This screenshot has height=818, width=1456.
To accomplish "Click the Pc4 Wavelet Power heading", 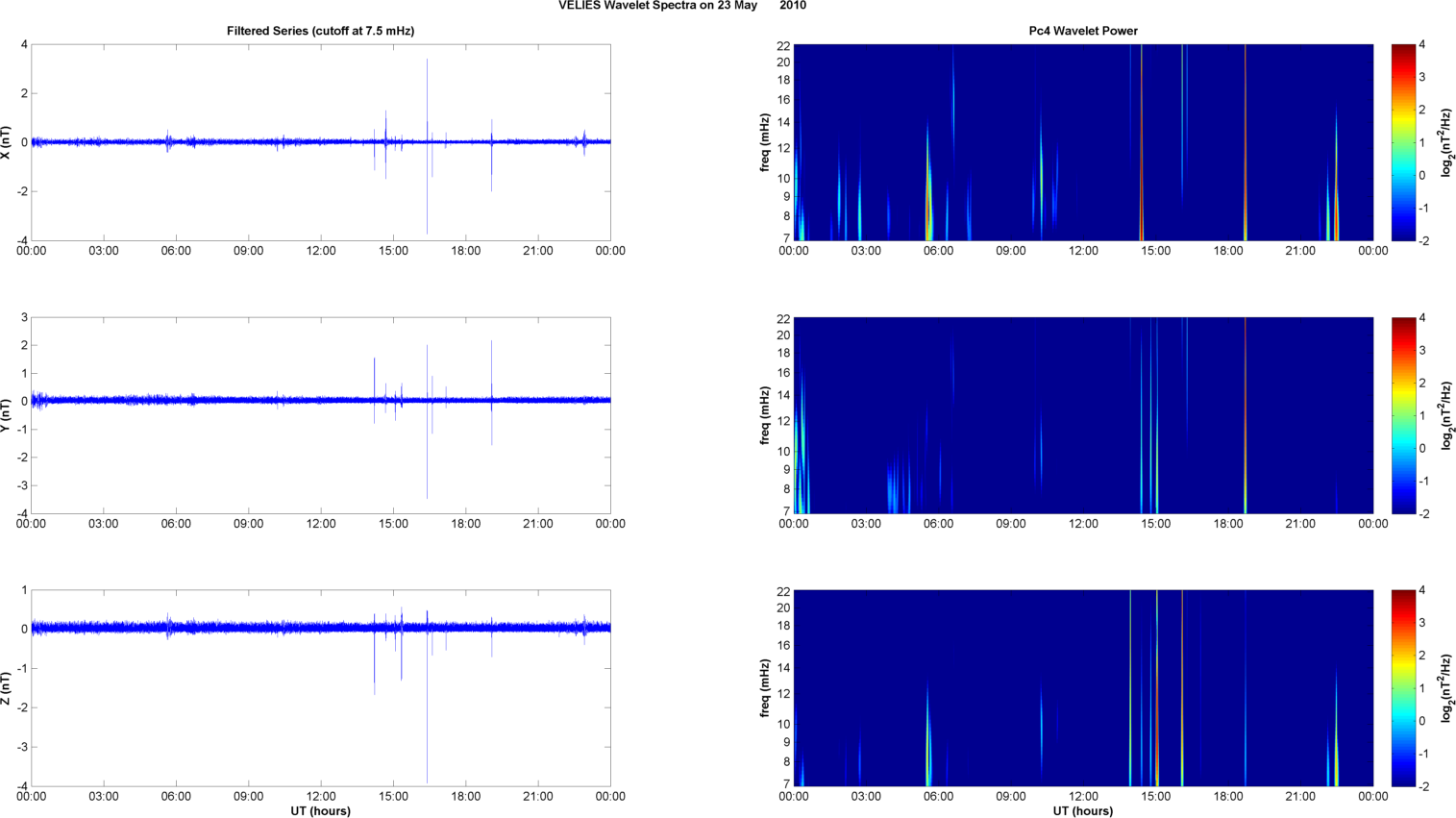I will tap(1082, 31).
